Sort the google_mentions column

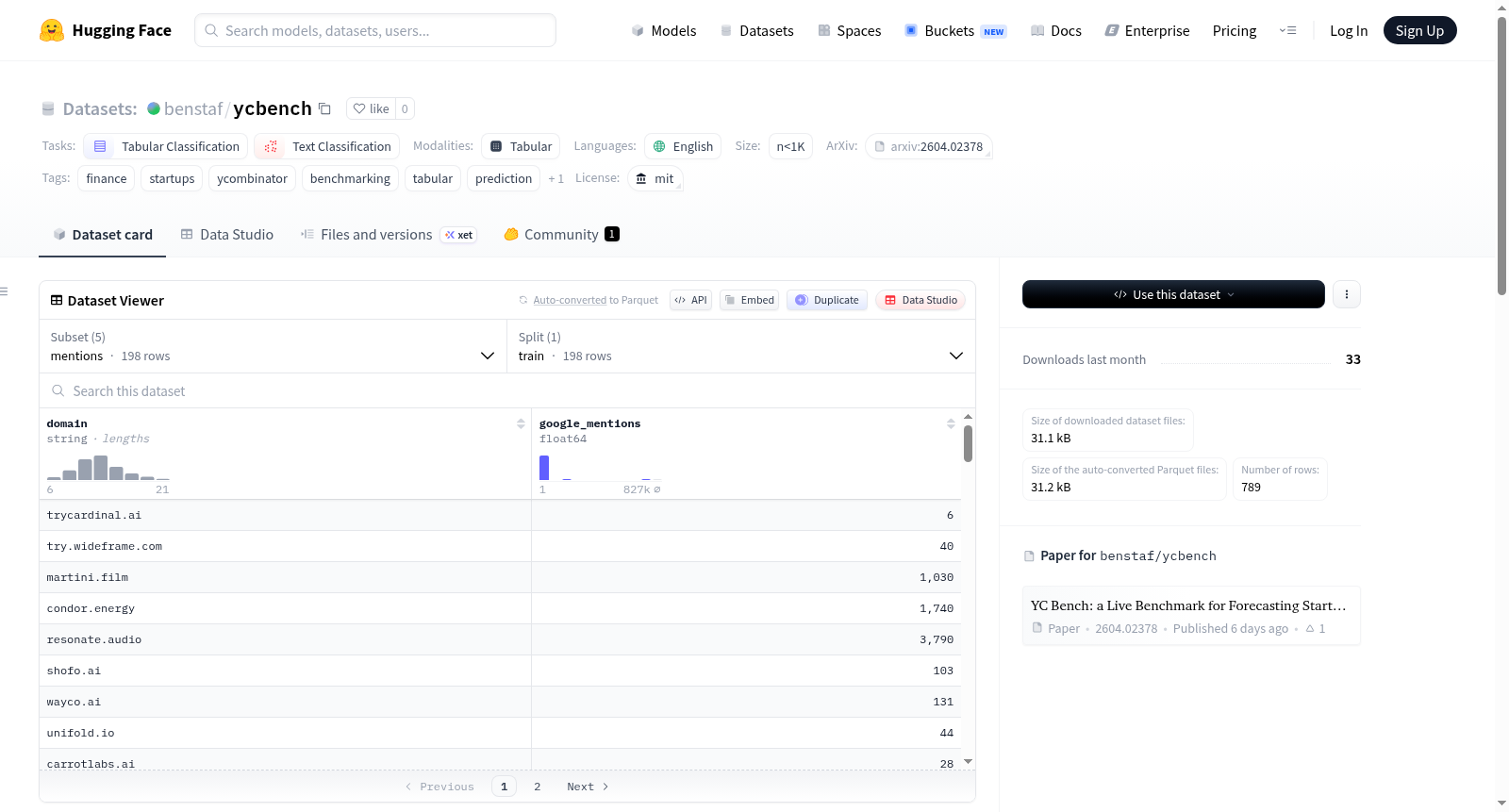951,423
